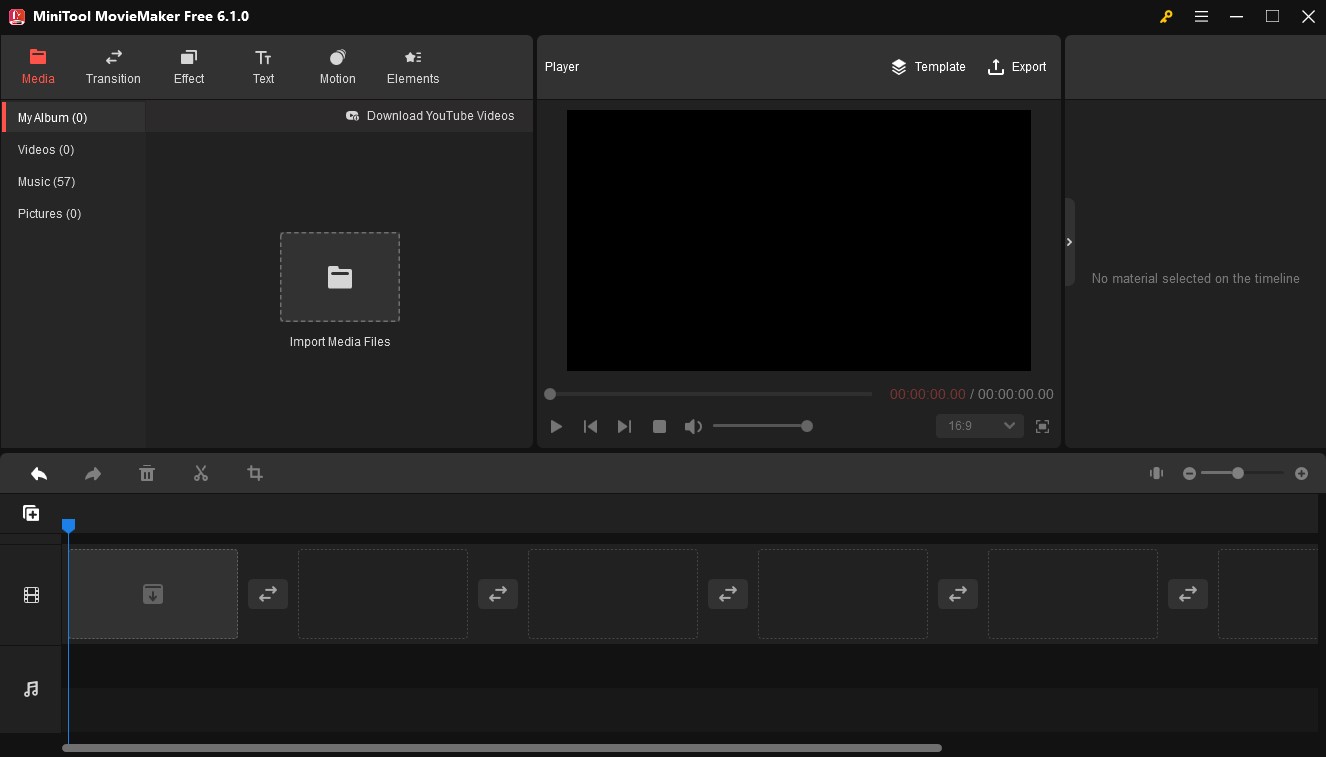Image resolution: width=1326 pixels, height=757 pixels.
Task: Mute playback with the speaker icon
Action: pyautogui.click(x=693, y=426)
